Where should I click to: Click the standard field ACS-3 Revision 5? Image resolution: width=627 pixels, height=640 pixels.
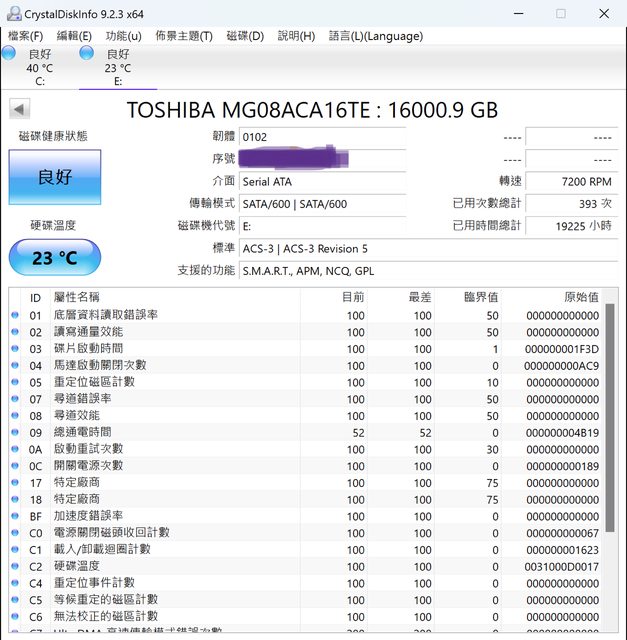pos(429,249)
